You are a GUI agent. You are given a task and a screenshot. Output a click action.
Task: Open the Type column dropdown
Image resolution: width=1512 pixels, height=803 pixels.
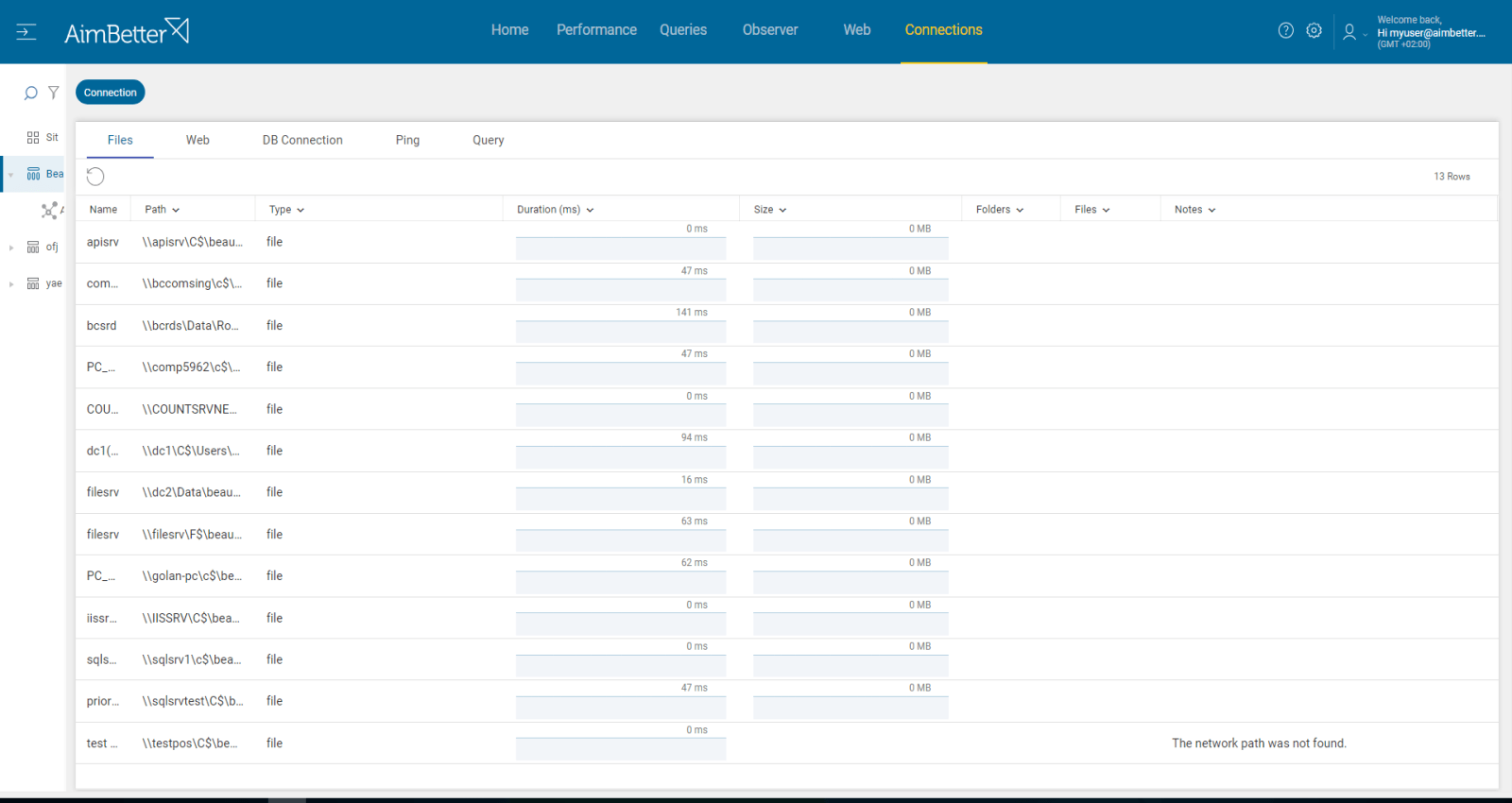(x=301, y=210)
